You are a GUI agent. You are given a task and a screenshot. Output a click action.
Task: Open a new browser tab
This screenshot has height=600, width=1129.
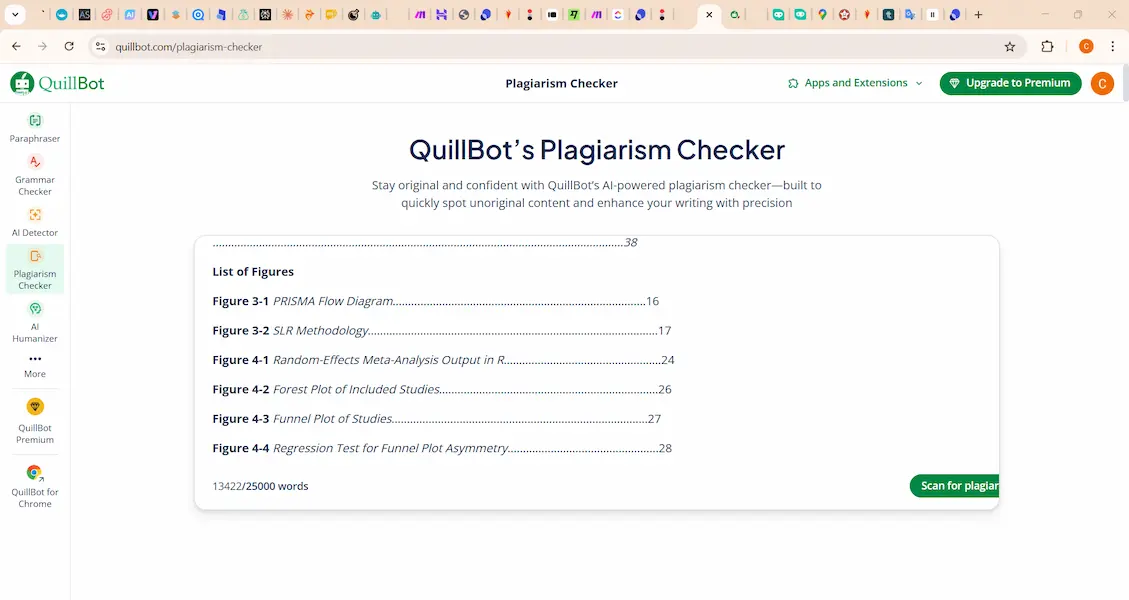(x=978, y=15)
